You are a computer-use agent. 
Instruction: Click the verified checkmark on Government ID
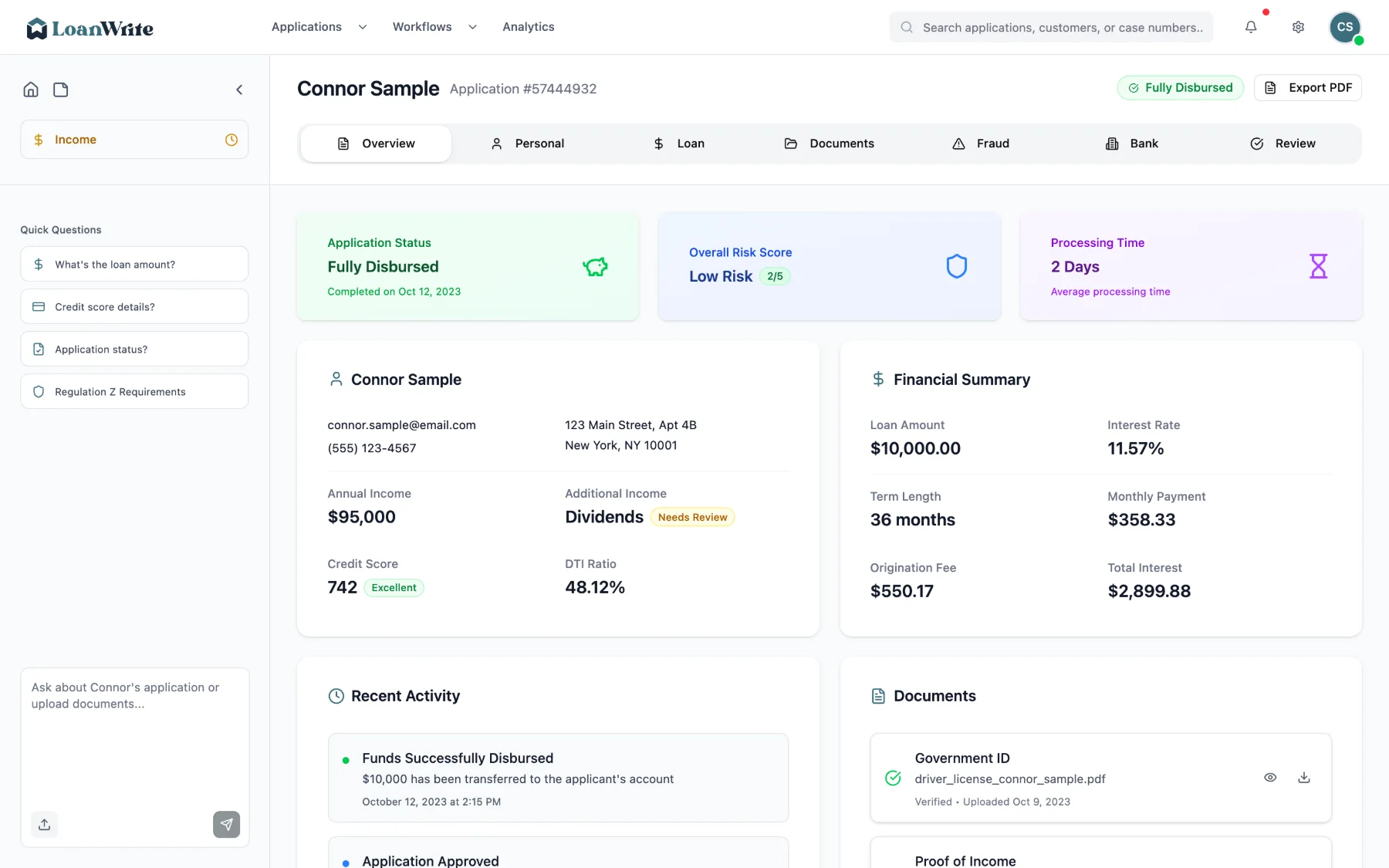coord(893,778)
